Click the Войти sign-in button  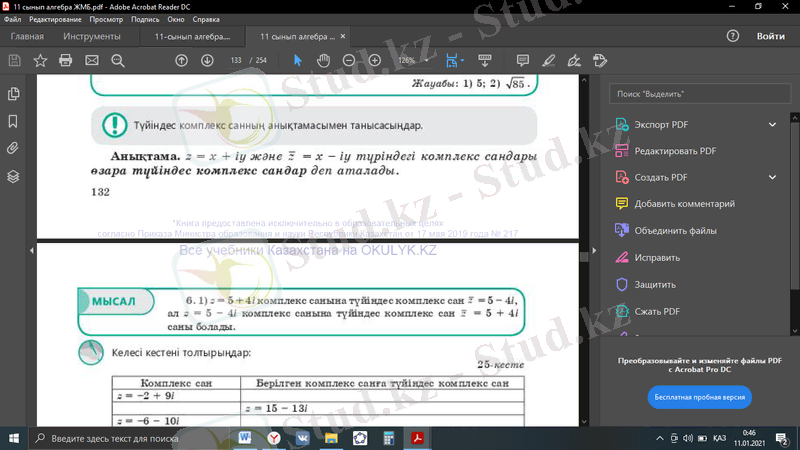pyautogui.click(x=770, y=36)
